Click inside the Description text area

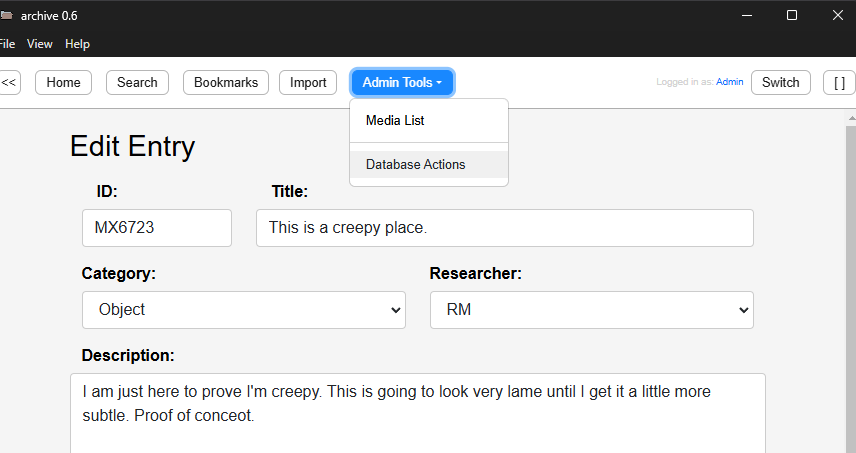(418, 413)
